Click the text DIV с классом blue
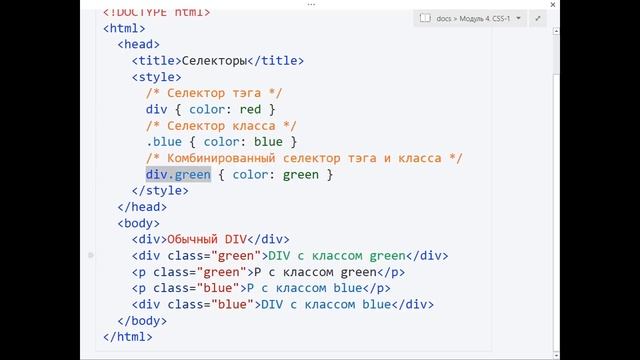This screenshot has height=360, width=640. tap(326, 304)
